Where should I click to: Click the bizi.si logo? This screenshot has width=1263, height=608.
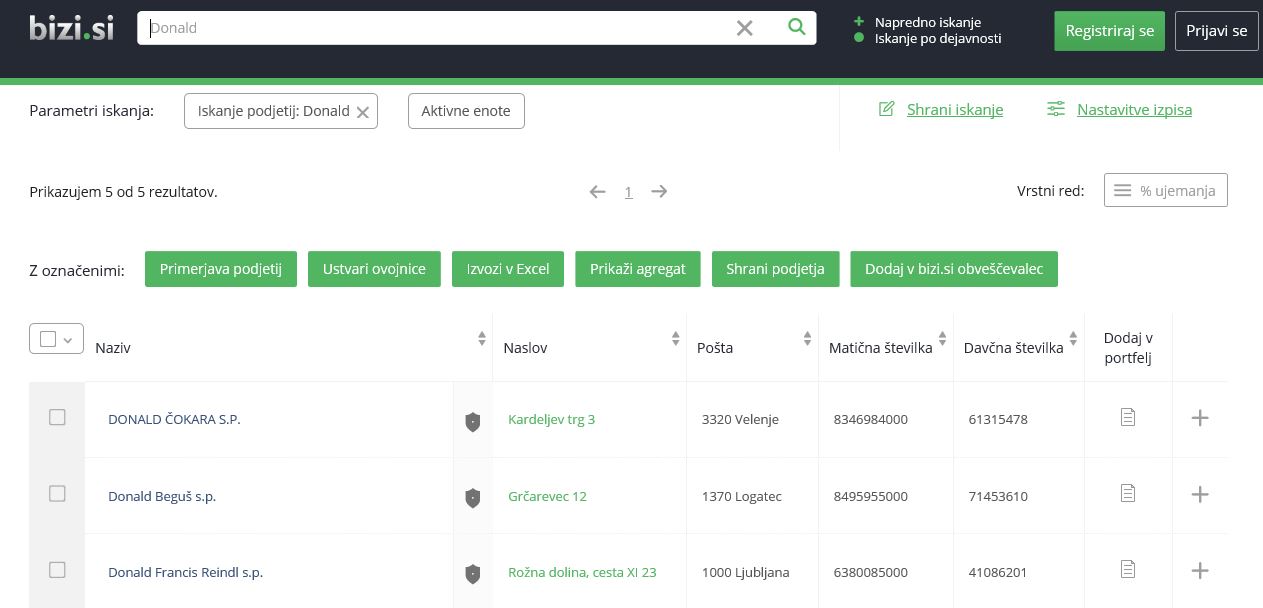72,27
